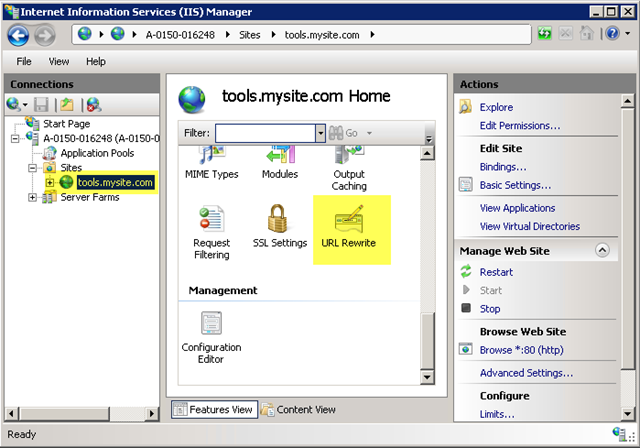The width and height of the screenshot is (640, 448).
Task: Click the Explore folder icon
Action: click(x=466, y=107)
